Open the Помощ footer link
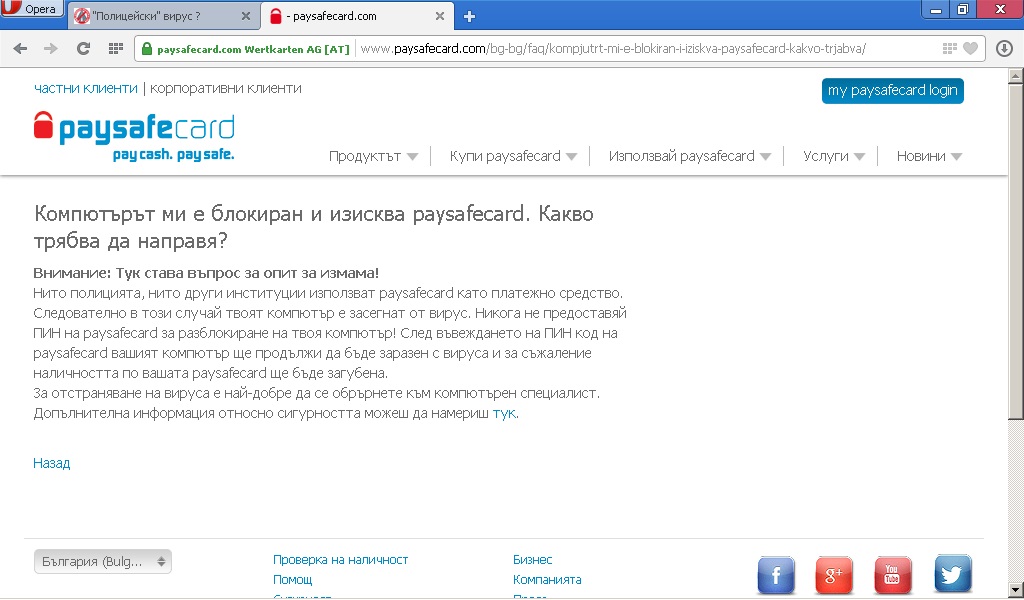The height and width of the screenshot is (600, 1024). pyautogui.click(x=293, y=579)
